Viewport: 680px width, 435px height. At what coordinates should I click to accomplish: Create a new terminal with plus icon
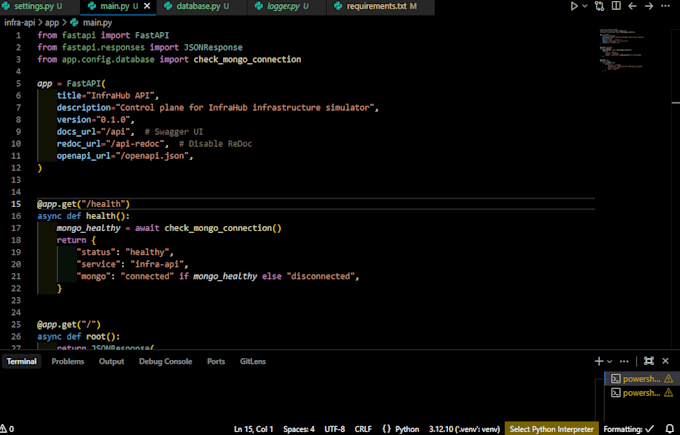599,361
